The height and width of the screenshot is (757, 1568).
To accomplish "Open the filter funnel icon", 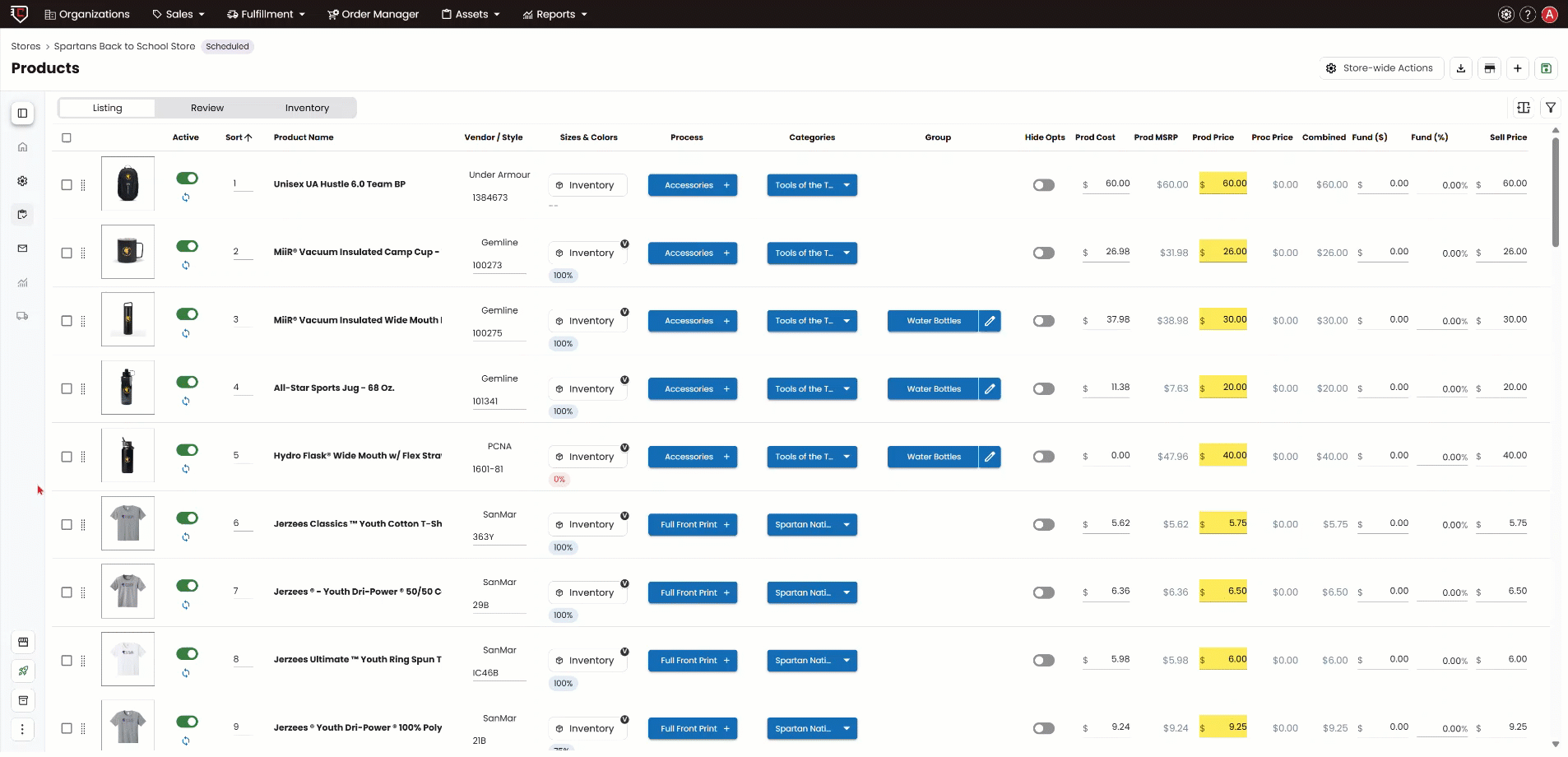I will [1551, 108].
